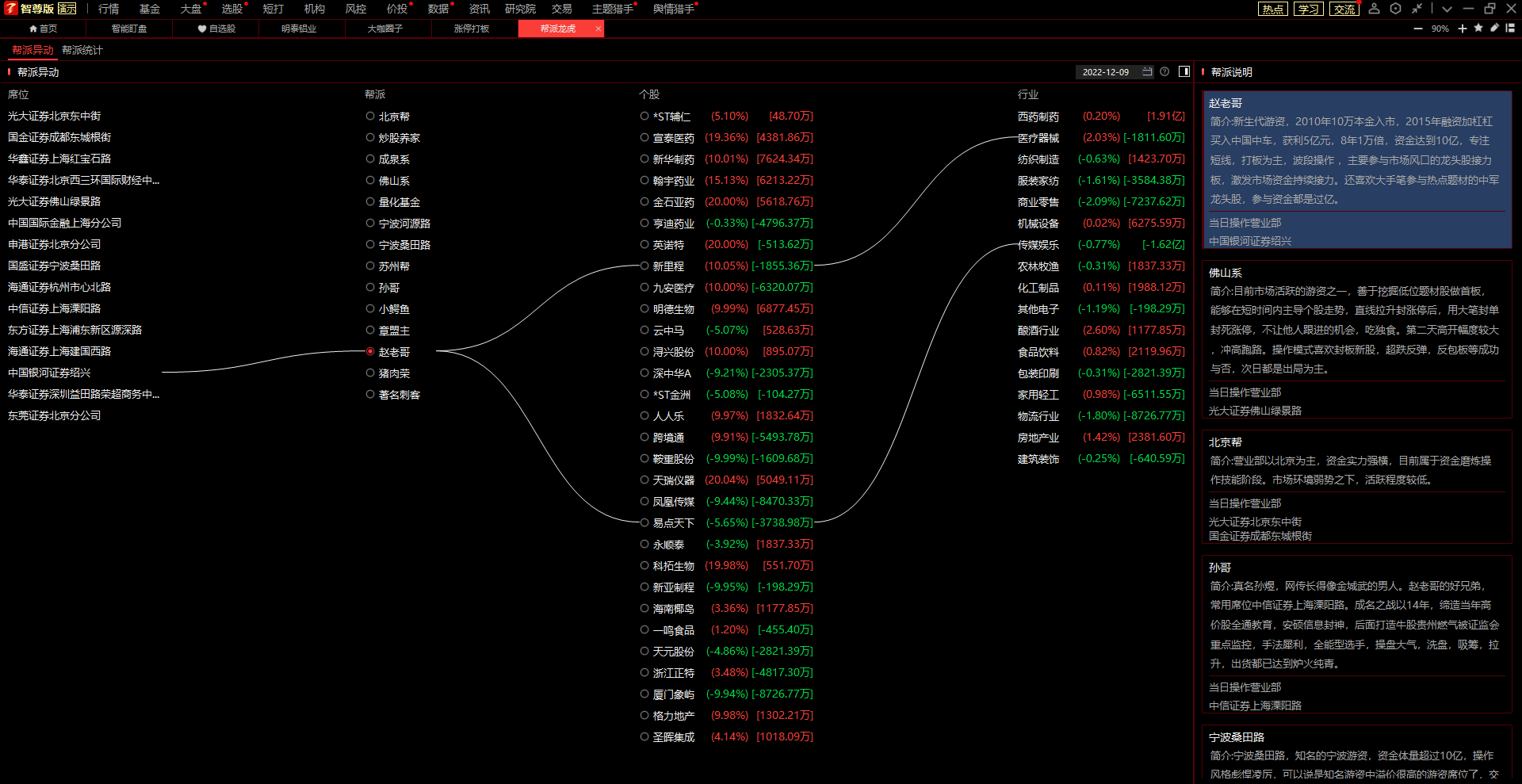Select the 易点天下 stock radio button
This screenshot has width=1522, height=784.
pyautogui.click(x=644, y=523)
